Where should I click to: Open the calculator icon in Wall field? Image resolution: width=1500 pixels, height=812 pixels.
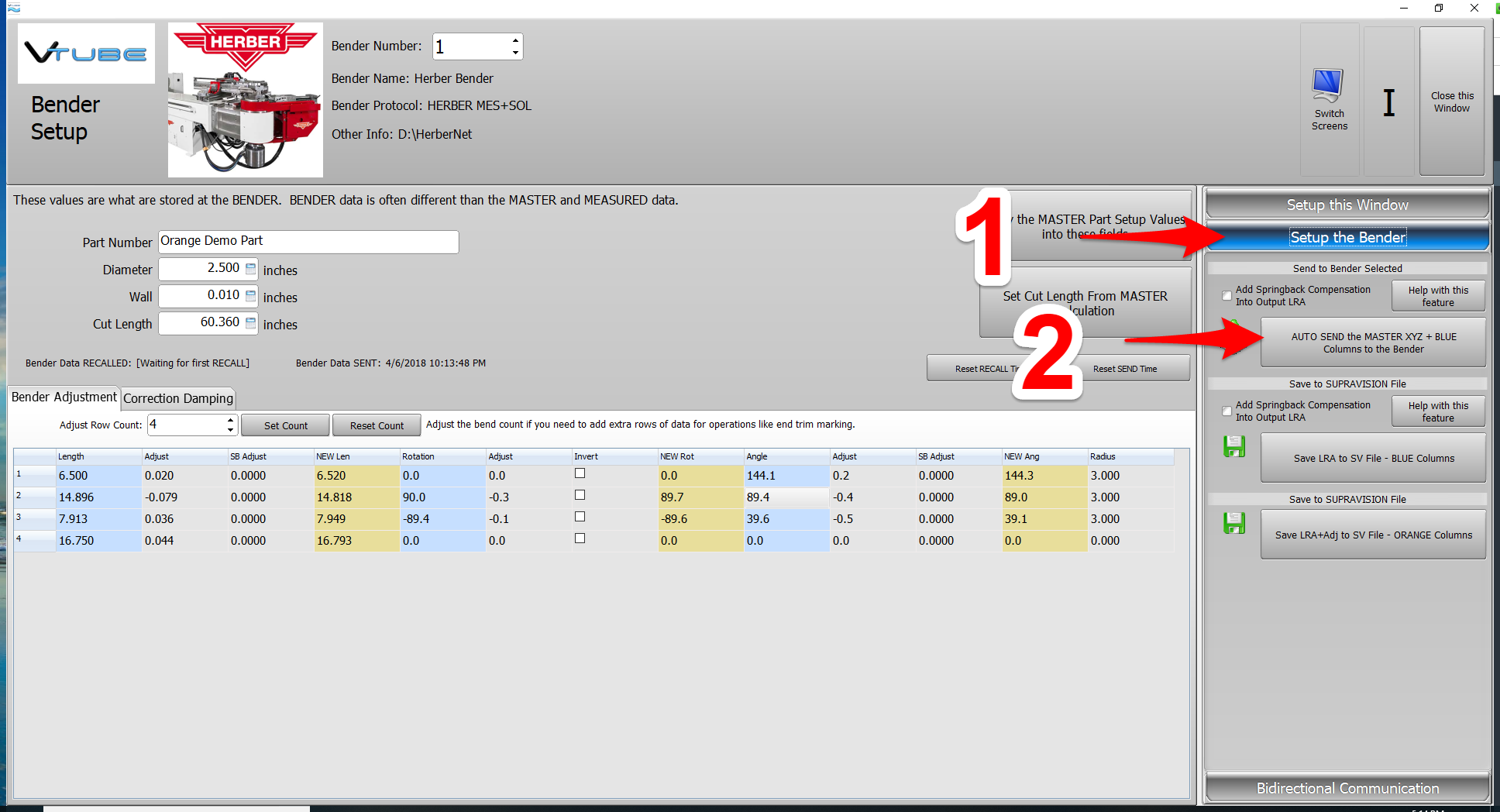click(x=250, y=296)
